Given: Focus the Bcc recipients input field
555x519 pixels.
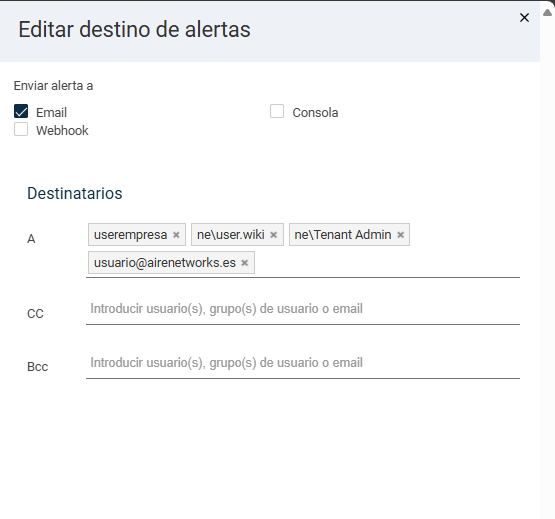Looking at the screenshot, I should click(x=303, y=363).
